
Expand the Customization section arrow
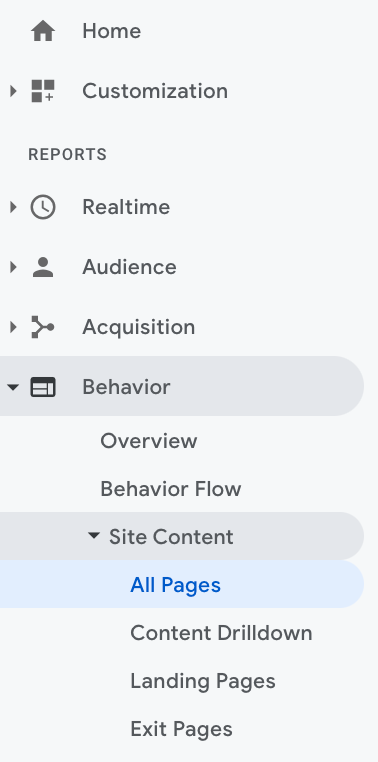pyautogui.click(x=13, y=91)
